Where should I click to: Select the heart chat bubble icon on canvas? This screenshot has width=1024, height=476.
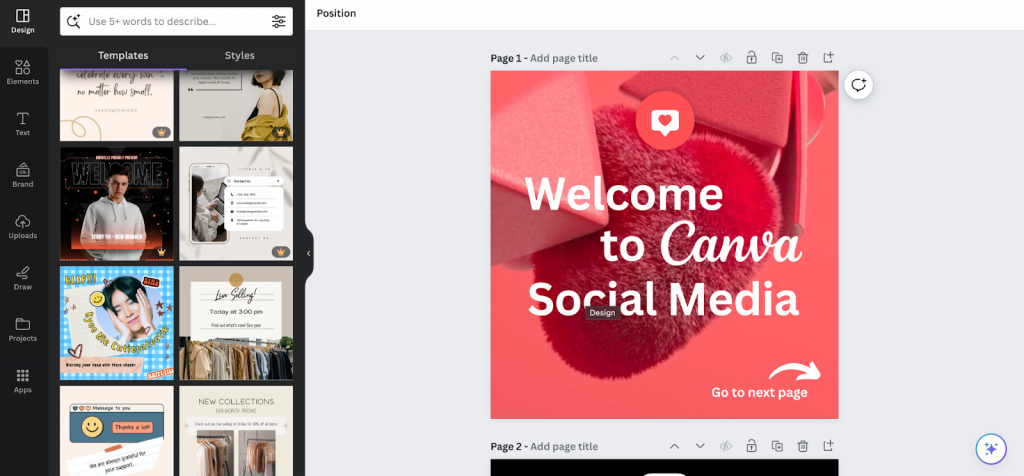tap(665, 121)
